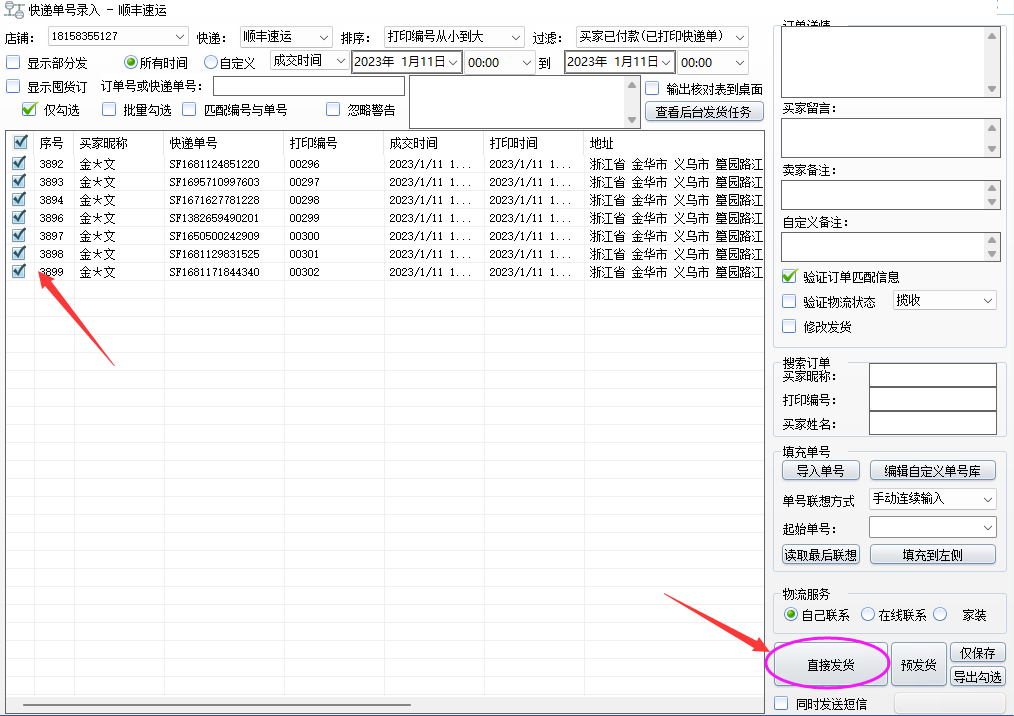Click the 买家昵称 search input field
Viewport: 1014px width, 716px height.
(932, 375)
